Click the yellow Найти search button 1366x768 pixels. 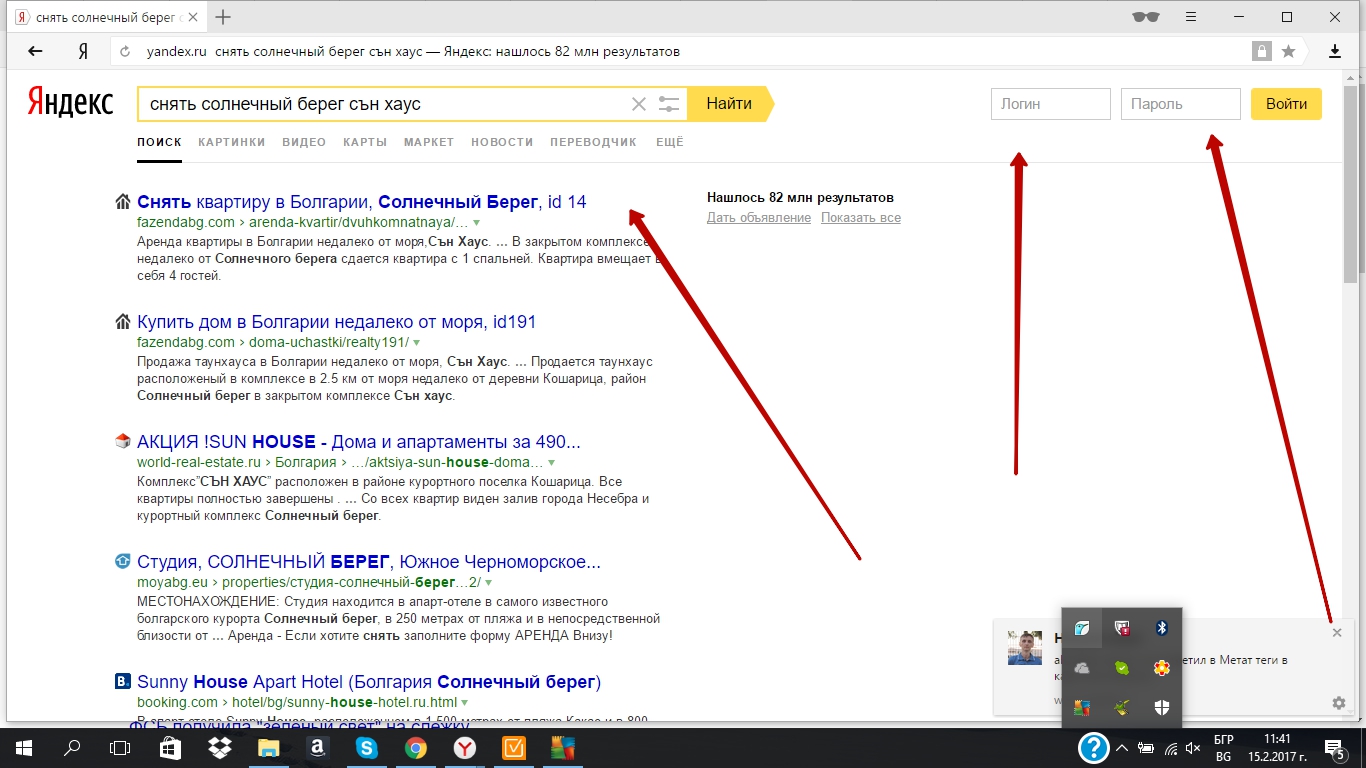click(x=730, y=104)
